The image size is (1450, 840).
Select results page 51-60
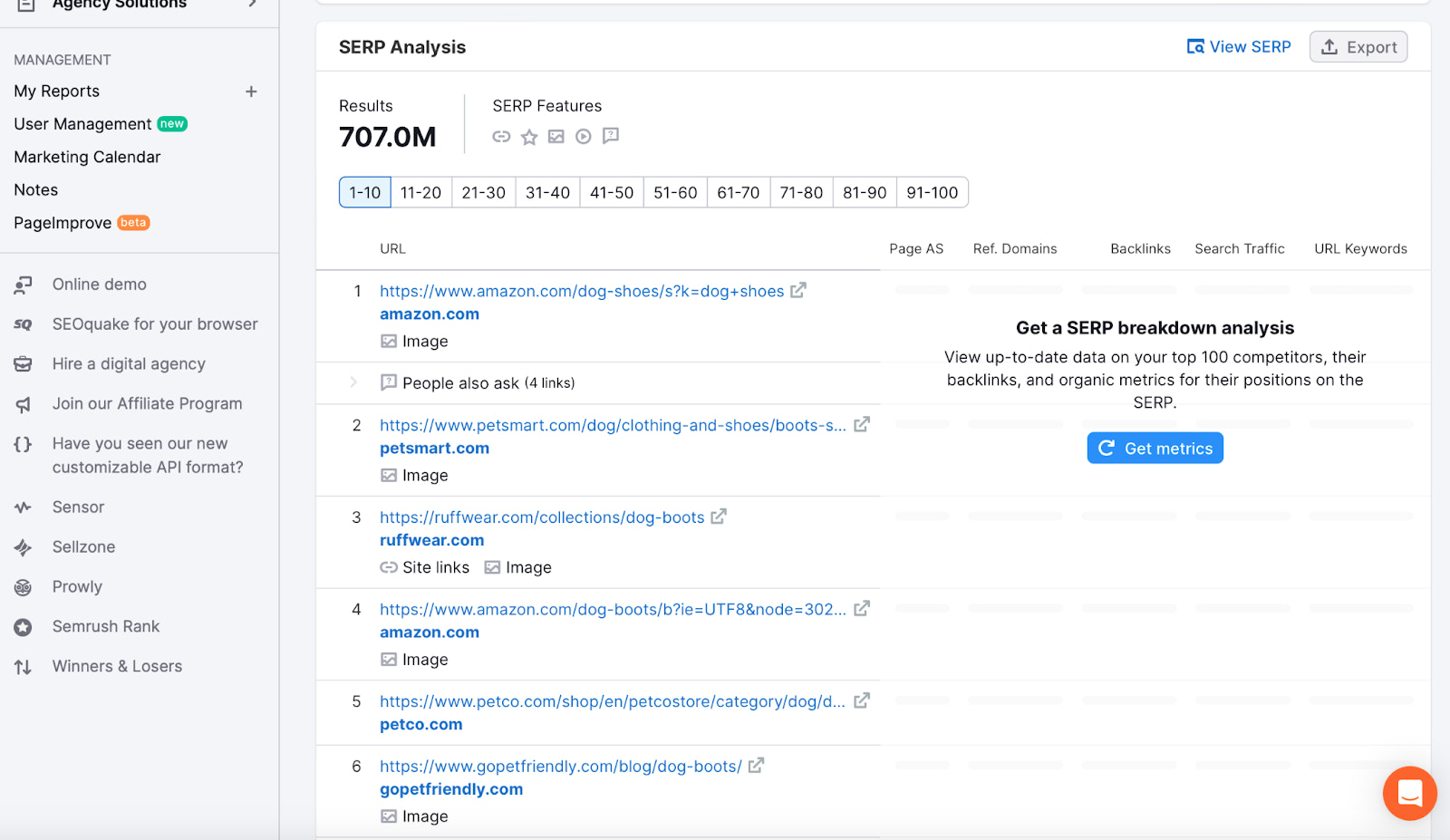[x=675, y=192]
